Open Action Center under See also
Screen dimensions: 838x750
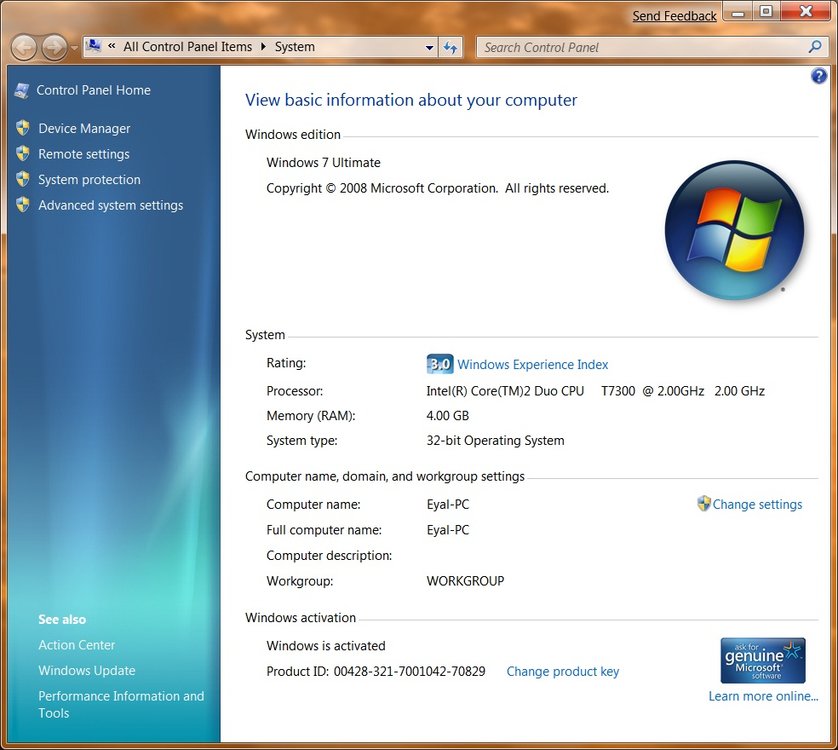76,645
